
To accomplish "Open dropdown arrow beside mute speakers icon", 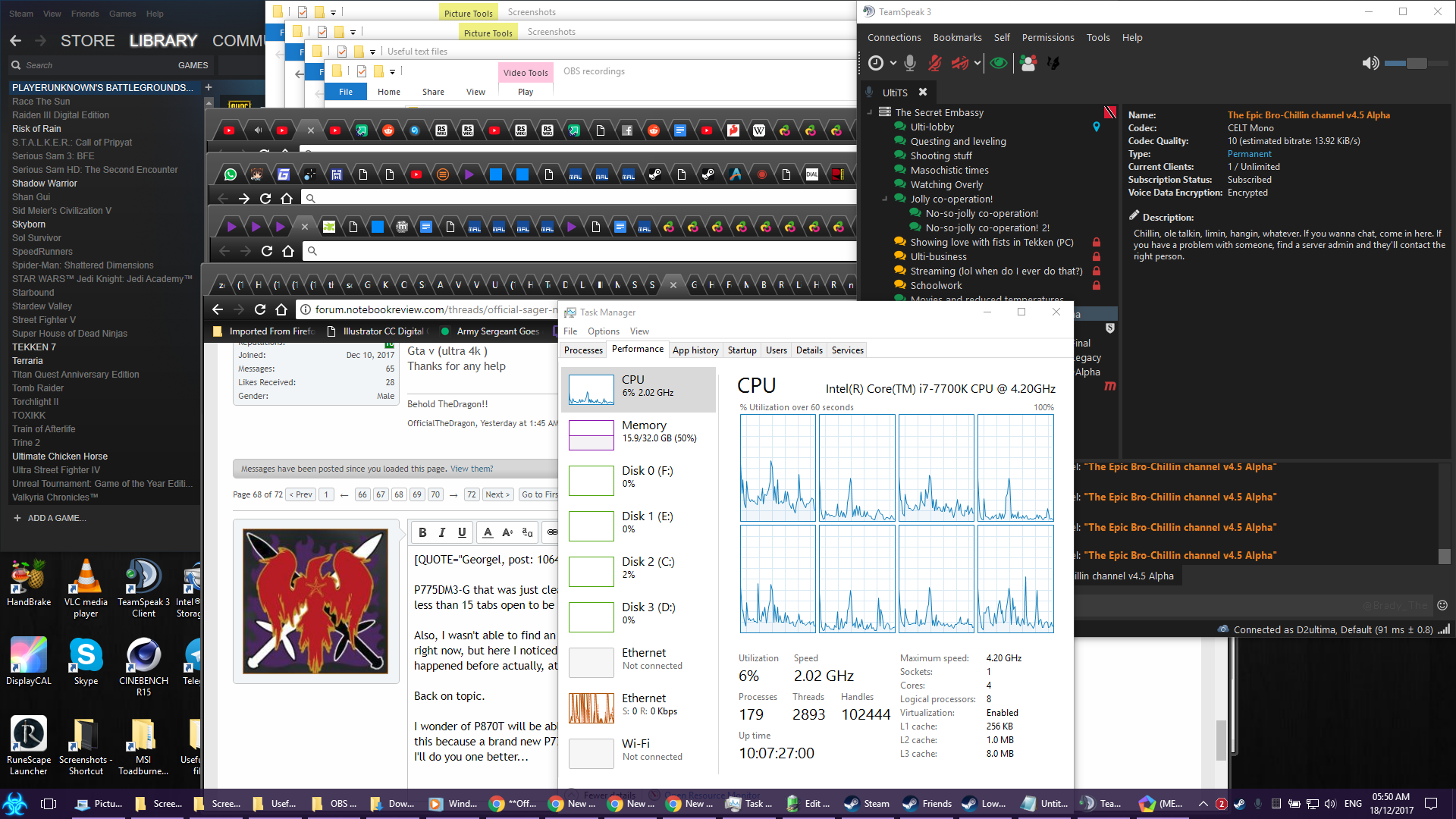I will [x=977, y=63].
